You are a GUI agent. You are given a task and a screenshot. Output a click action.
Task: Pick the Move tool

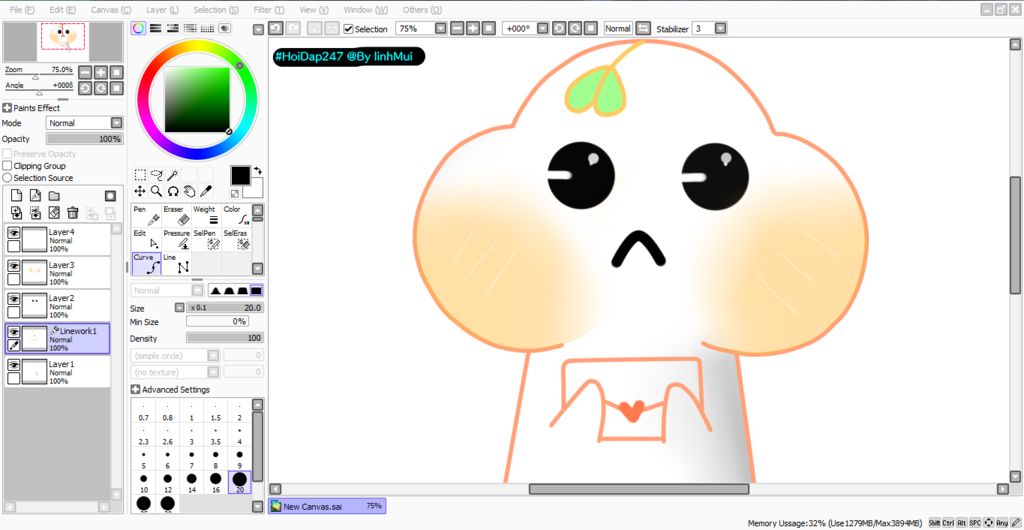coord(140,191)
